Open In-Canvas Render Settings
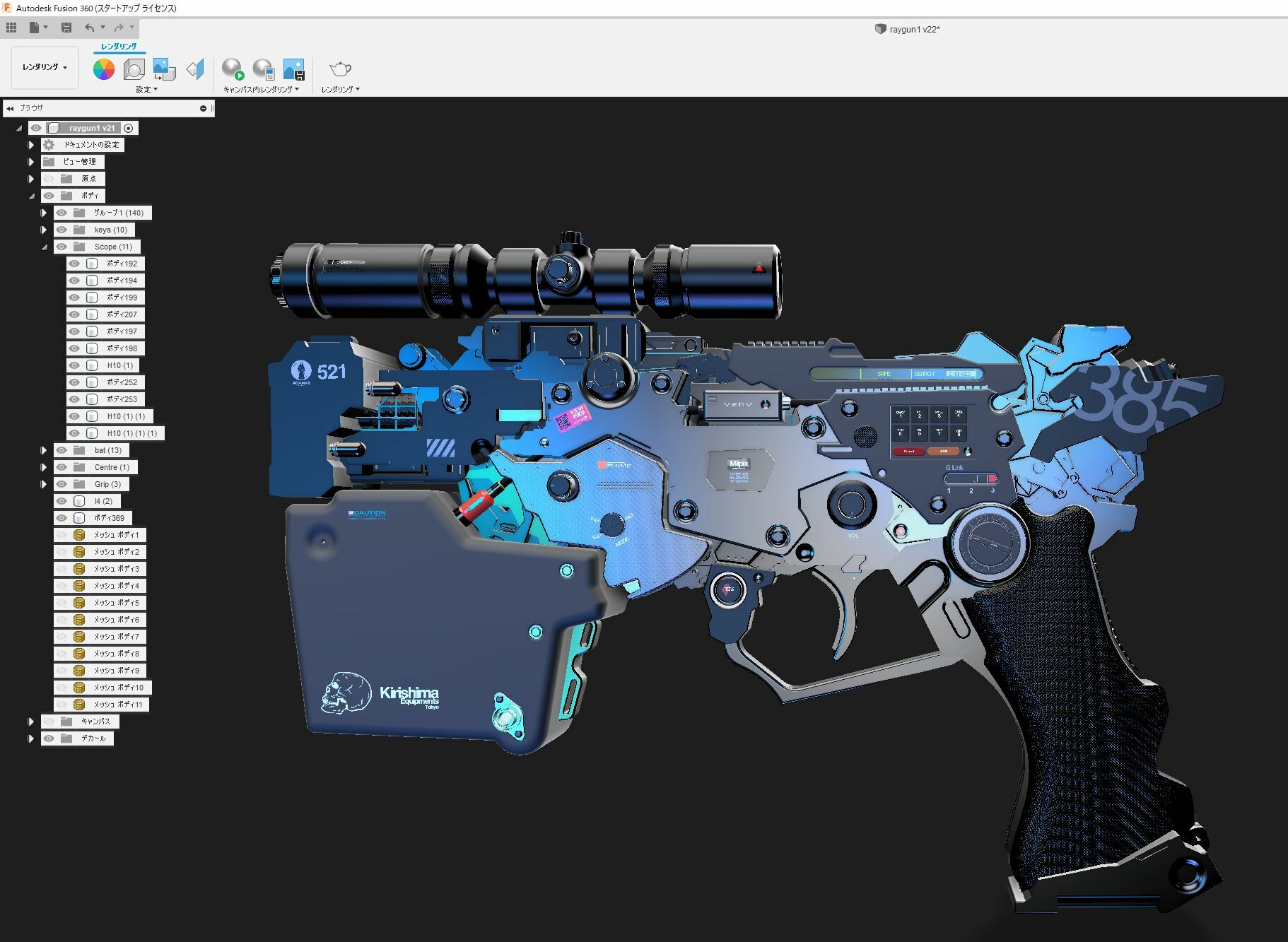 tap(263, 69)
